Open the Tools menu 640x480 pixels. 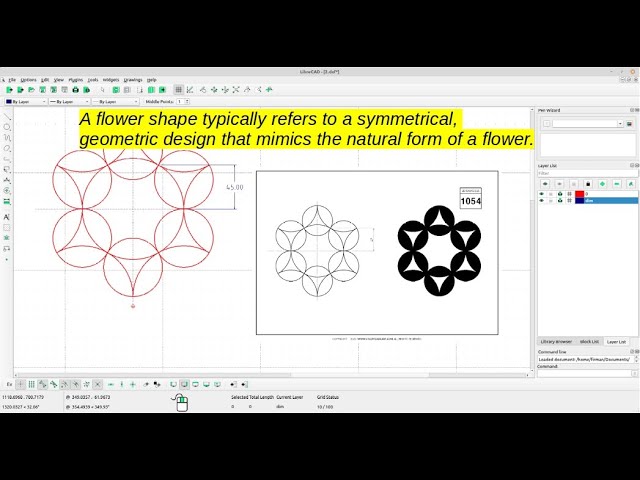[x=93, y=80]
